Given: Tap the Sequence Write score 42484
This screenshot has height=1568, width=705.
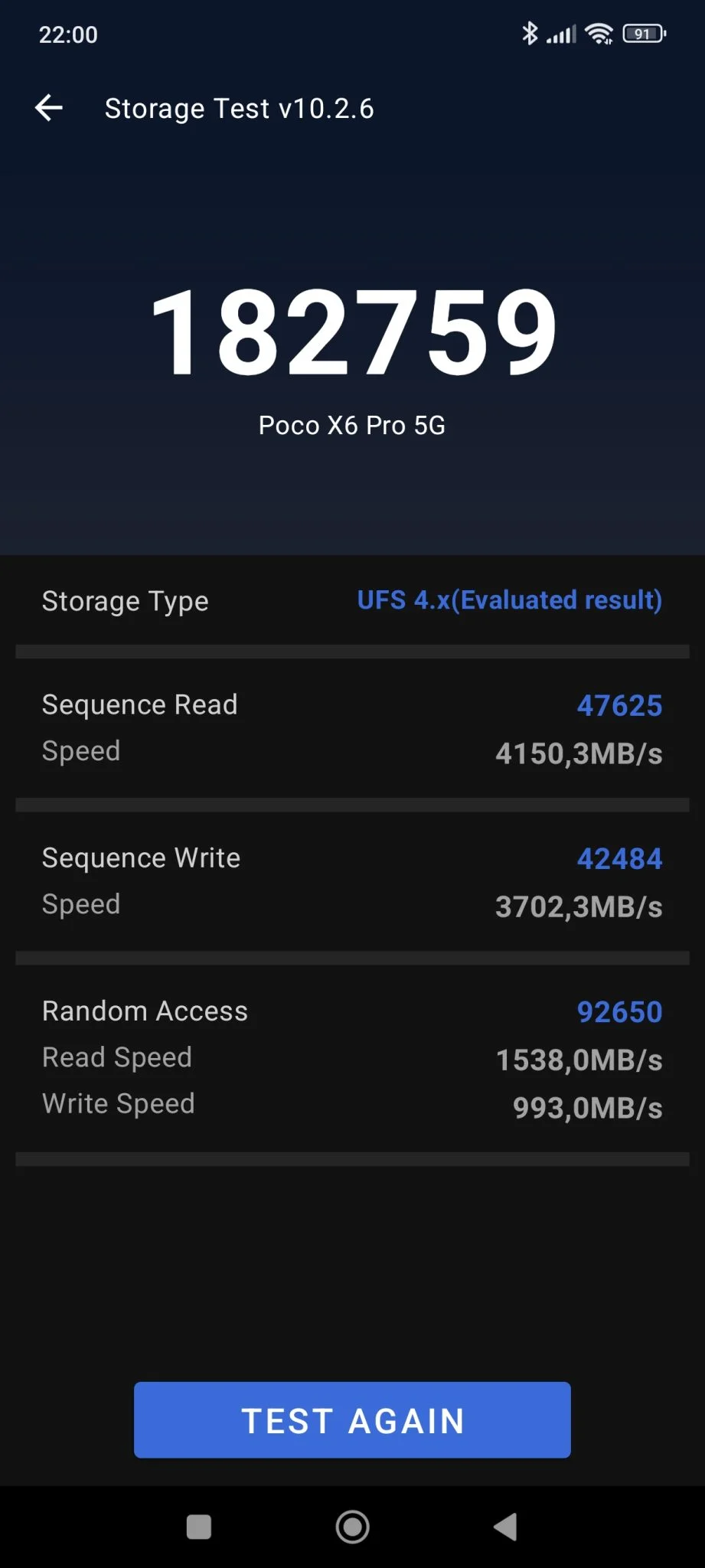Looking at the screenshot, I should (x=619, y=858).
